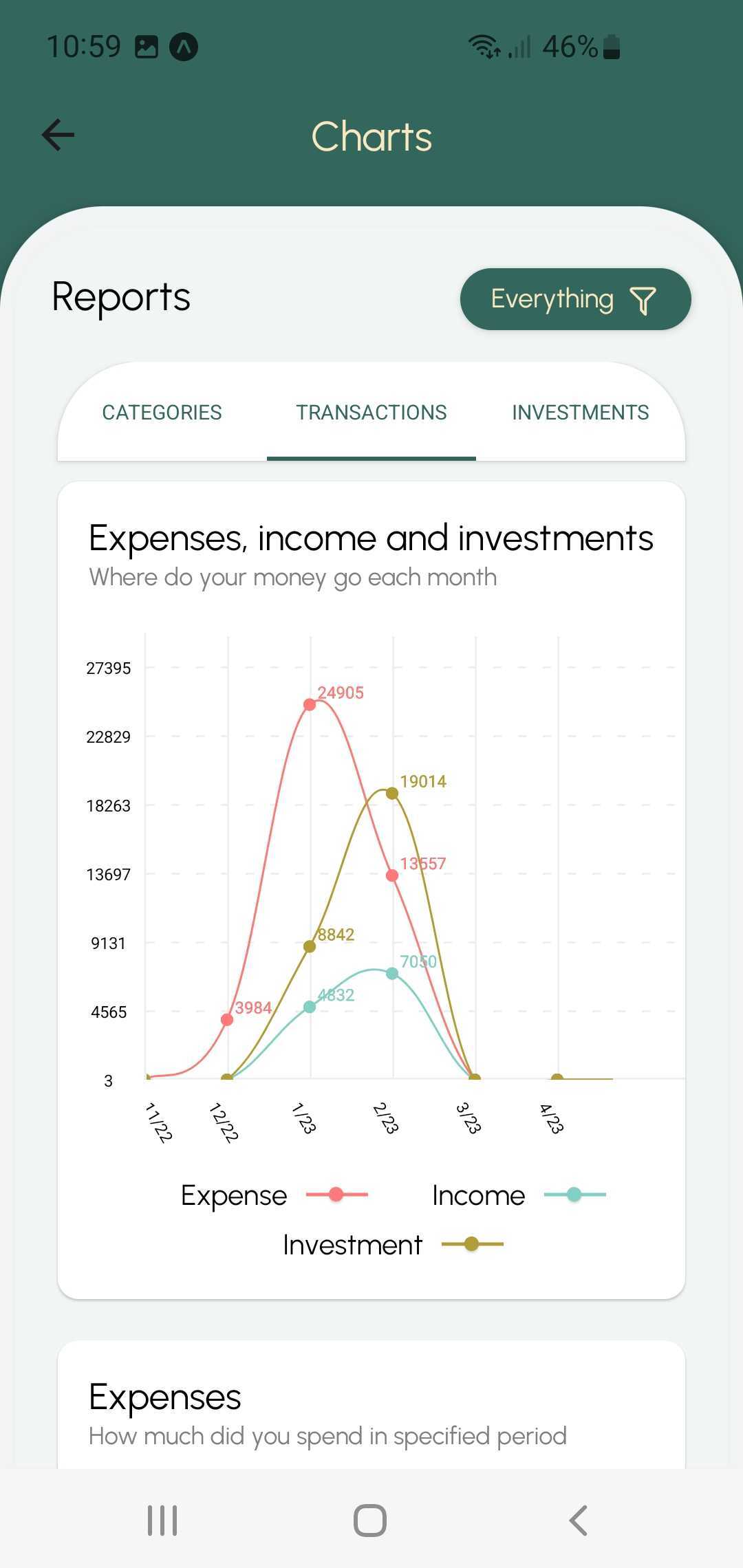The height and width of the screenshot is (1568, 743).
Task: Select the Transactions tab
Action: (371, 412)
